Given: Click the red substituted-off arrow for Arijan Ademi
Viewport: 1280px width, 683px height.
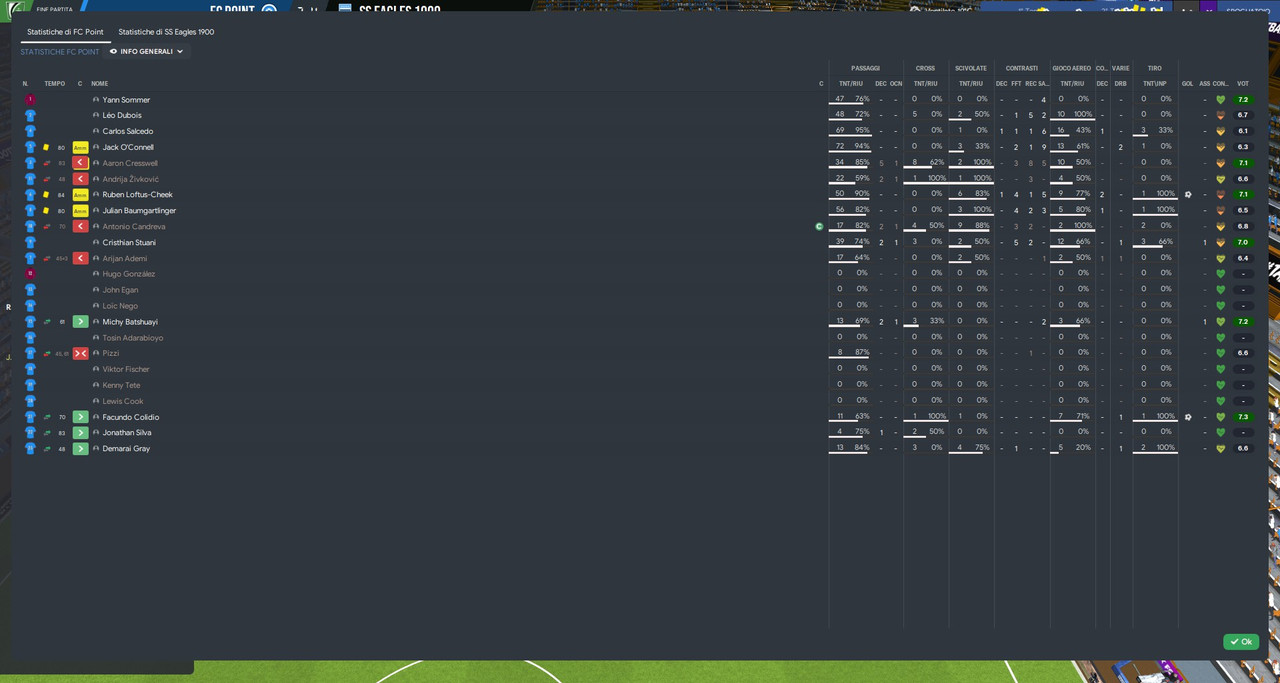Looking at the screenshot, I should pyautogui.click(x=80, y=259).
